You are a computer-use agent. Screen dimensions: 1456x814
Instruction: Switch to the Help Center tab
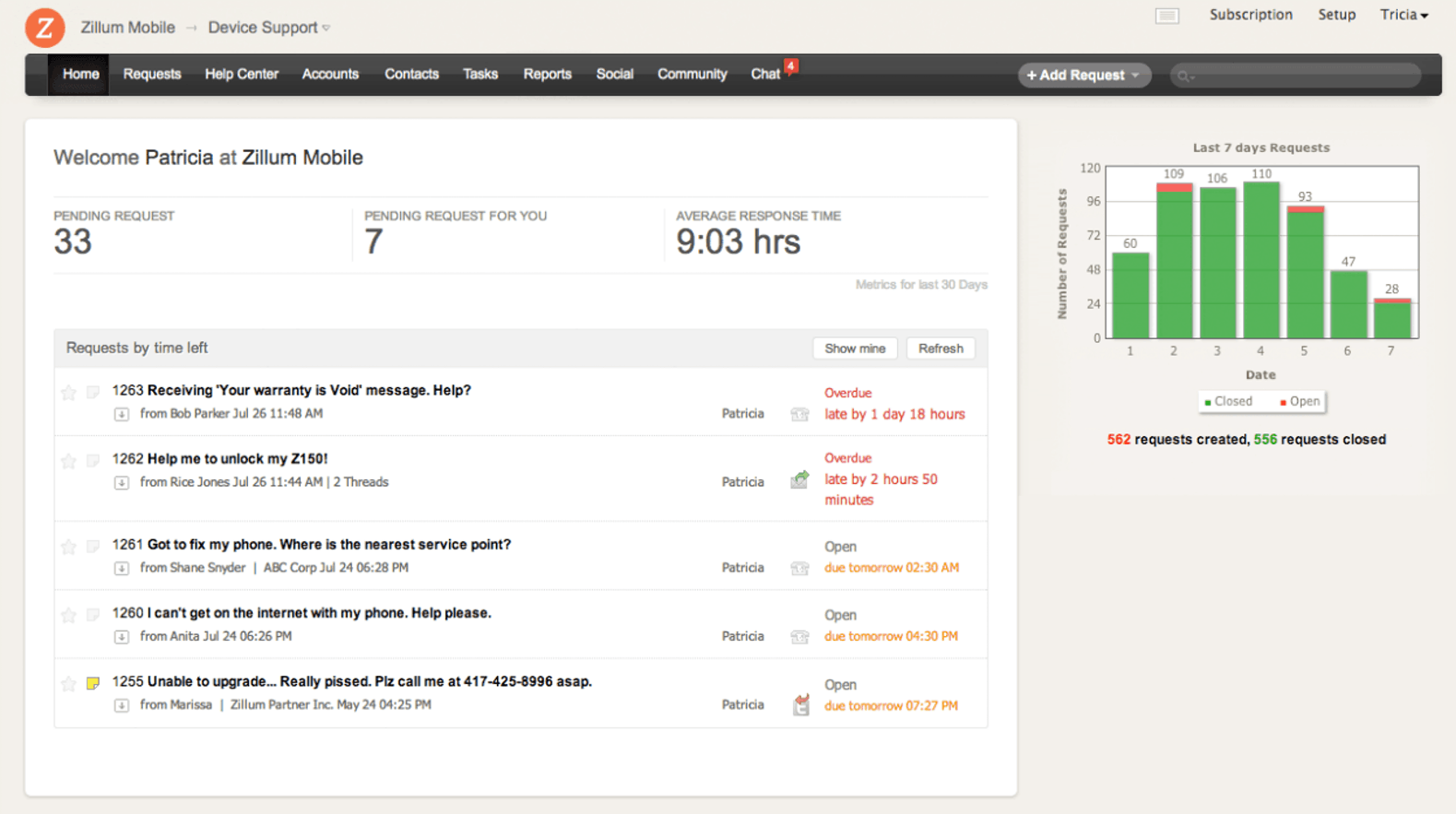click(x=242, y=74)
